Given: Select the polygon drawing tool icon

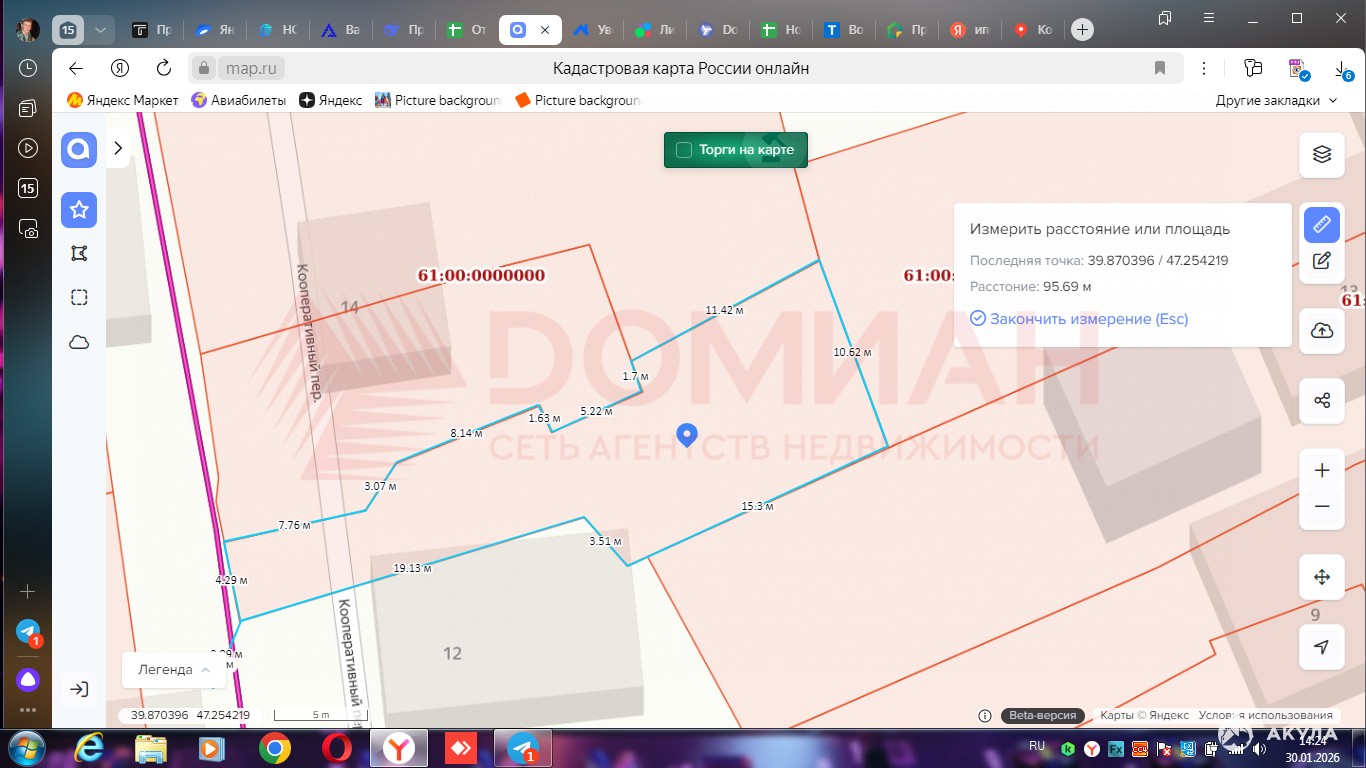Looking at the screenshot, I should pos(79,254).
